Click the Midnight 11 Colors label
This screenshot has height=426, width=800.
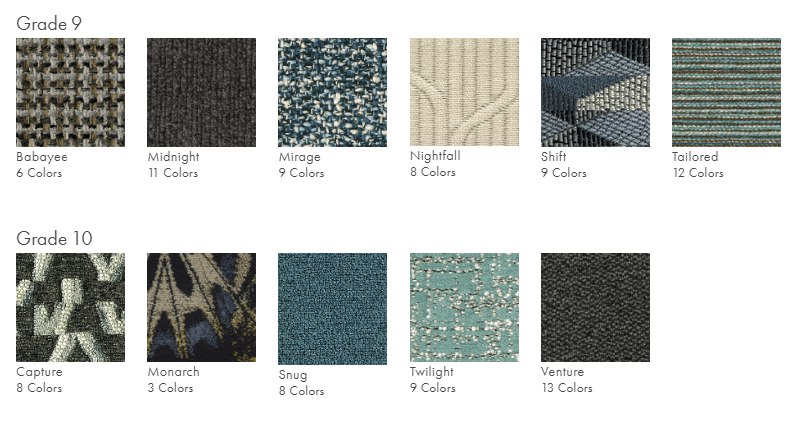click(173, 173)
